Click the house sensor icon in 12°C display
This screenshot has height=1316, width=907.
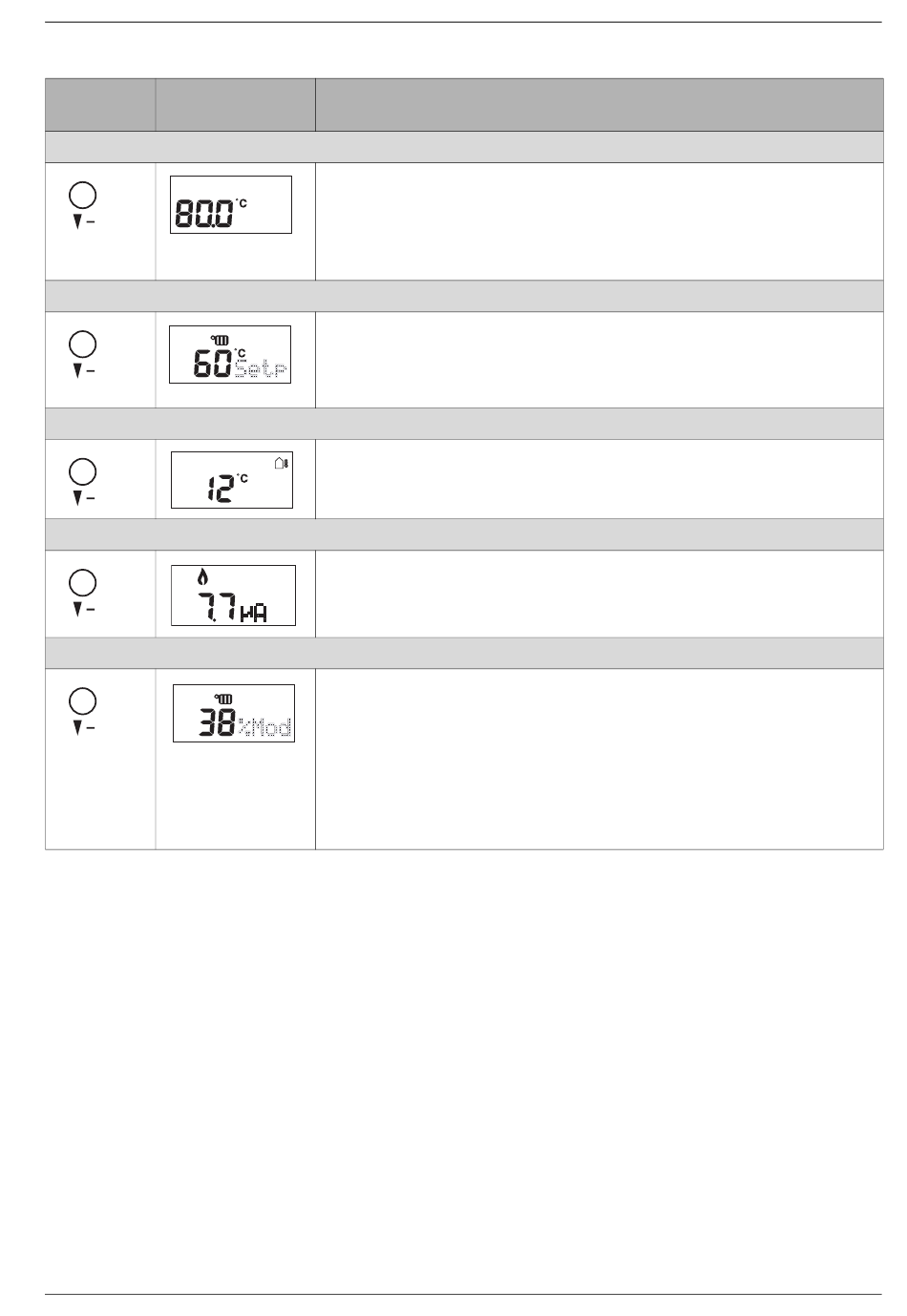[x=281, y=463]
